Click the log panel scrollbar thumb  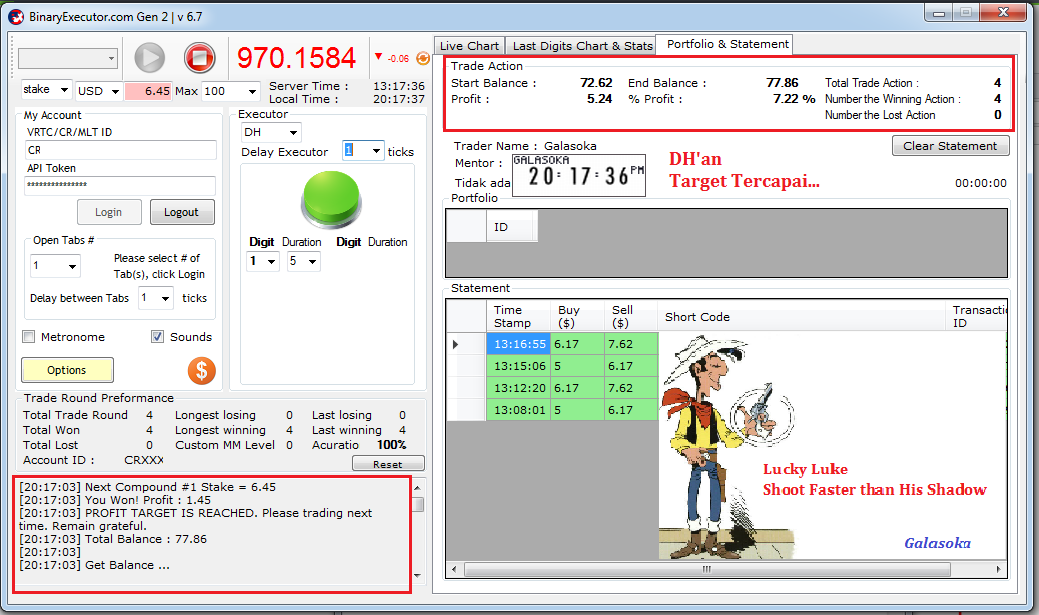[417, 504]
